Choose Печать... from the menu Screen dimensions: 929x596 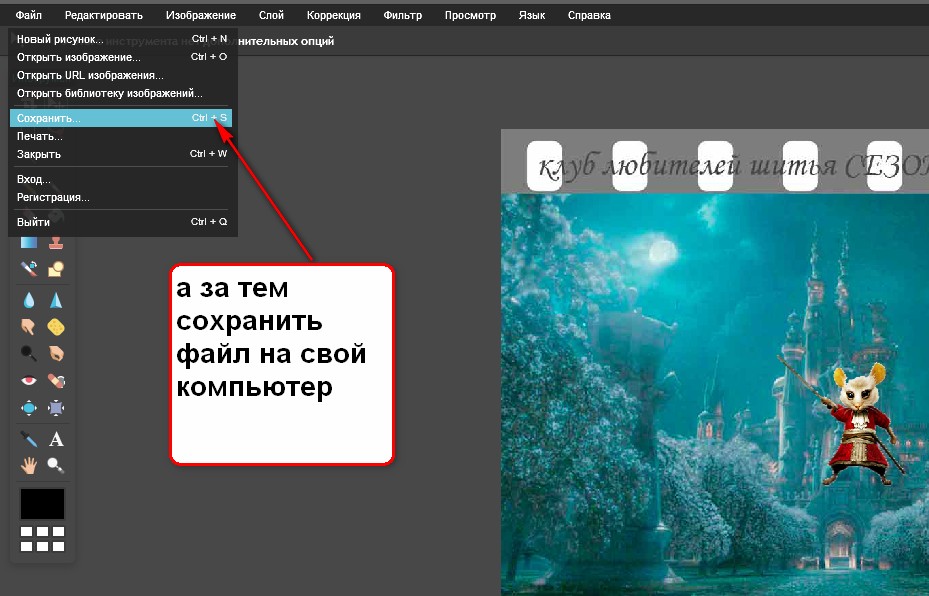pyautogui.click(x=40, y=136)
